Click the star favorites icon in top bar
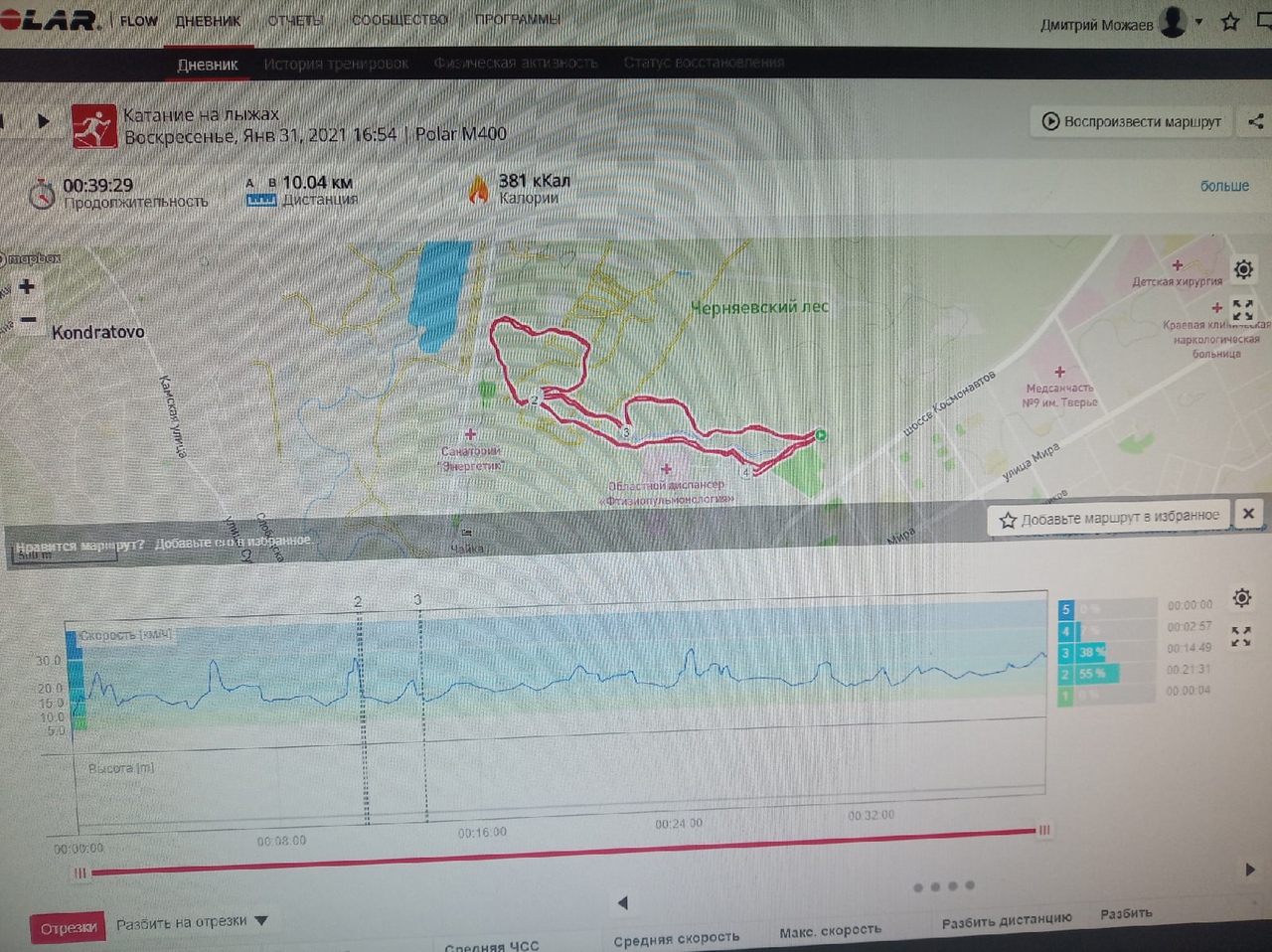 click(1230, 22)
